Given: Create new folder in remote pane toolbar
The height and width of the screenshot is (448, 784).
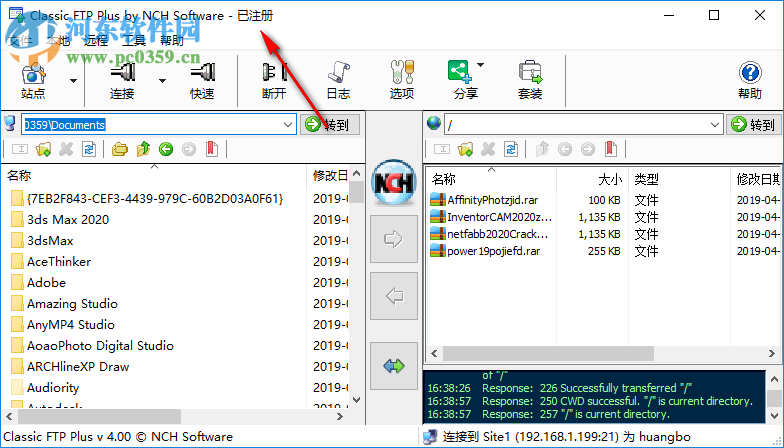Looking at the screenshot, I should [466, 149].
